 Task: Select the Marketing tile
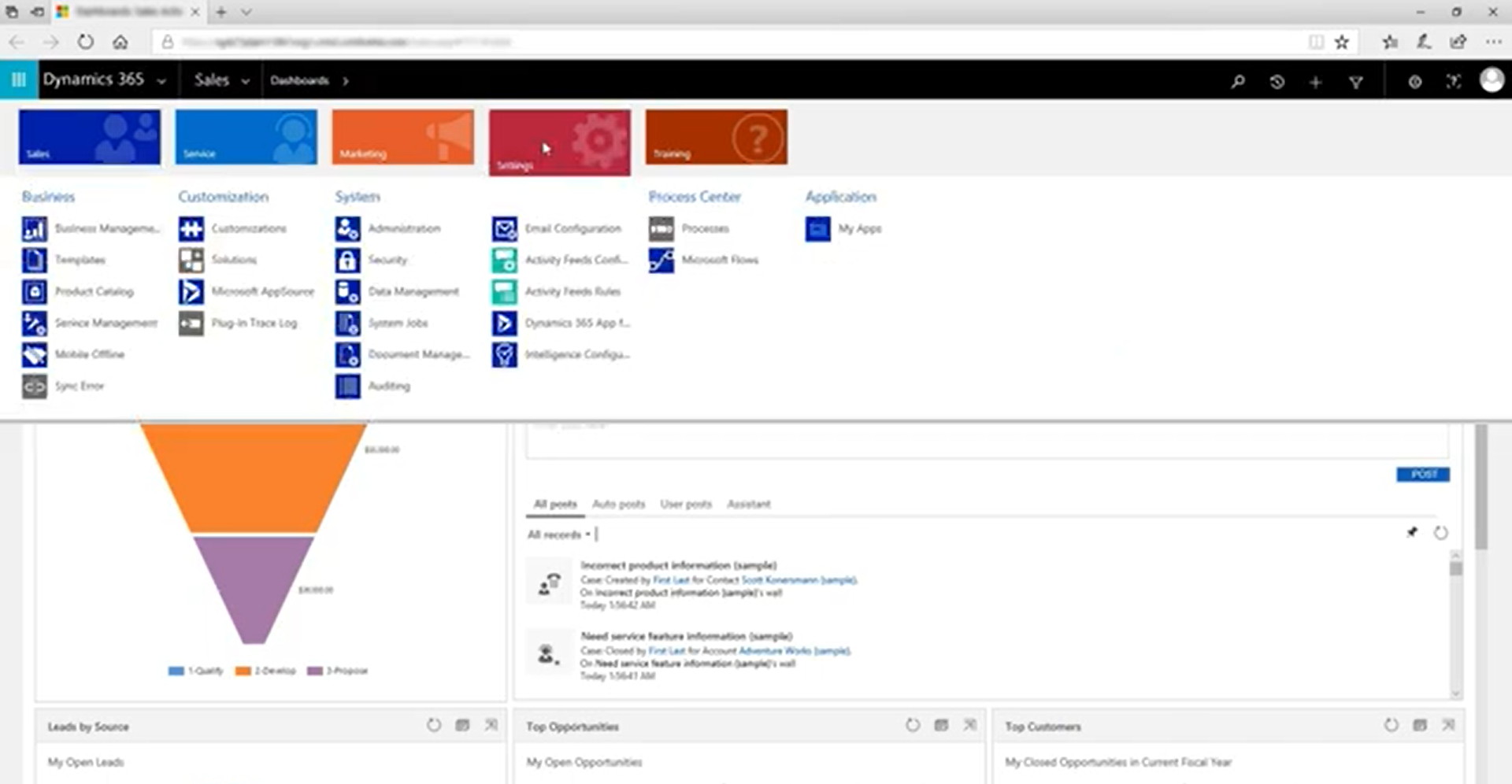402,137
